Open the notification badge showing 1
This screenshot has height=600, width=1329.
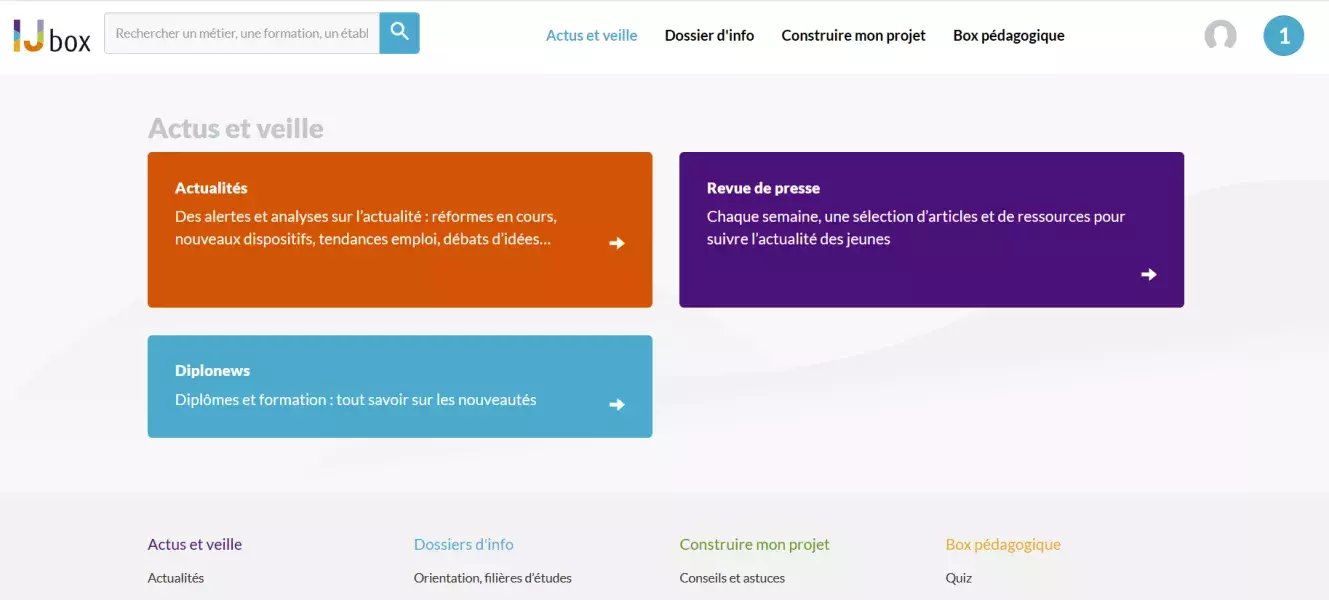coord(1283,36)
